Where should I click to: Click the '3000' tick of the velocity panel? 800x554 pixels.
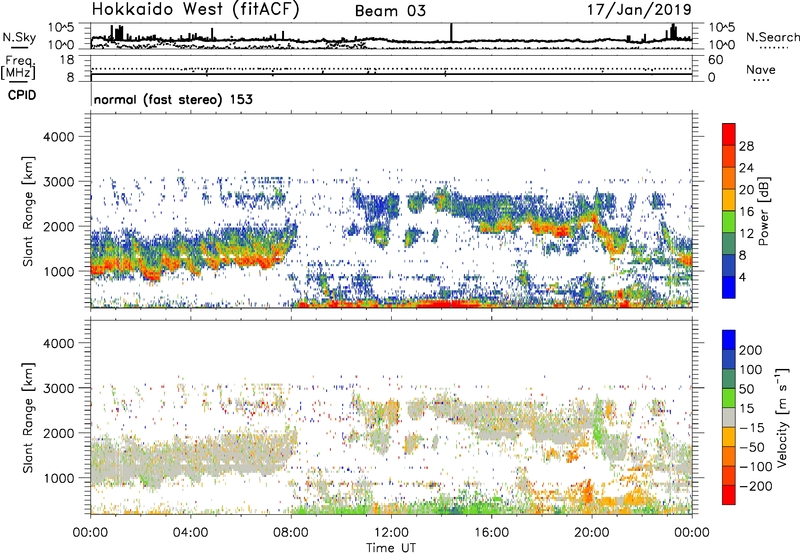coord(59,388)
